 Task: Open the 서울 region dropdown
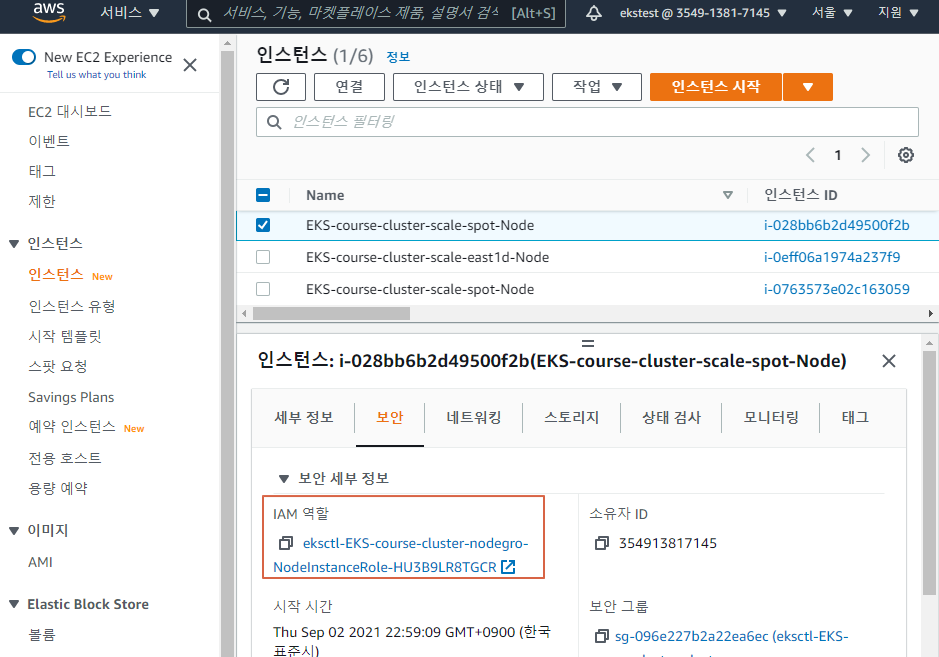832,13
